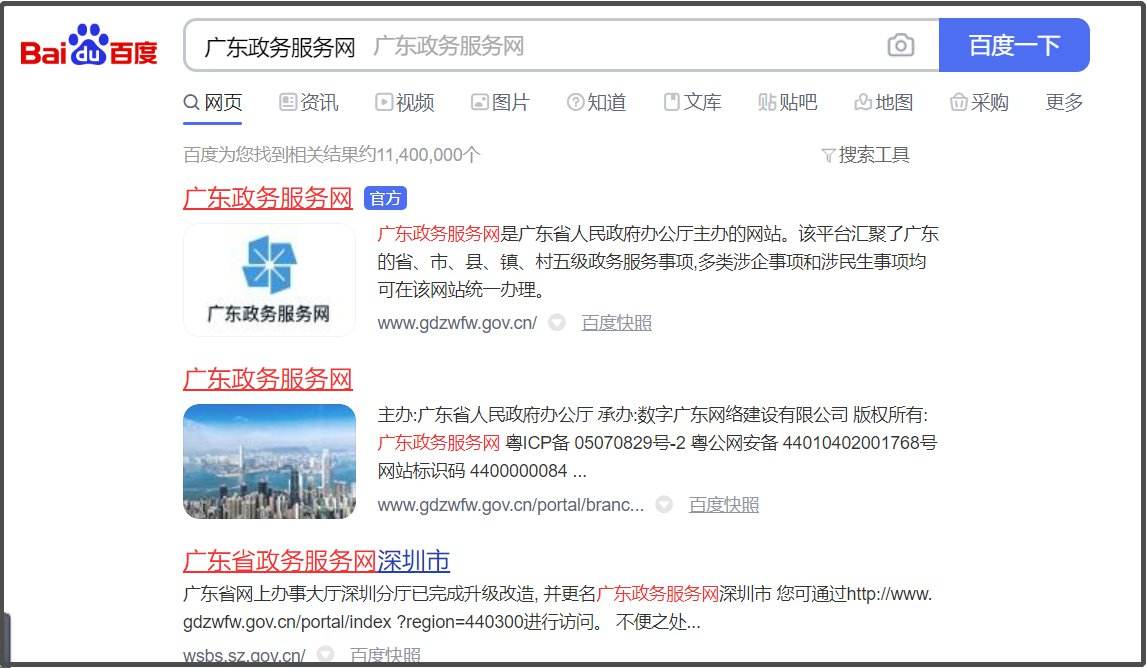
Task: Open the first 广东政务服务网 result link
Action: [x=267, y=197]
